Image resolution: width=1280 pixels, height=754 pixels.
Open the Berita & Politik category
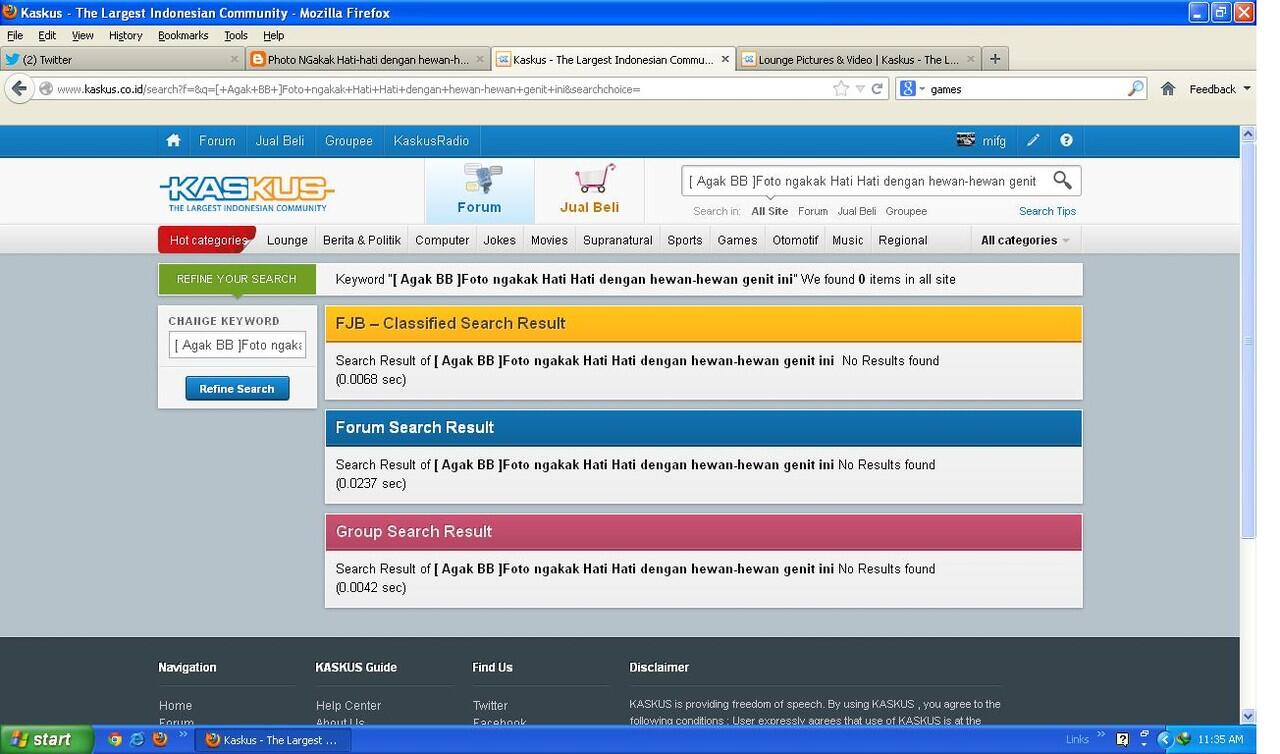pos(362,240)
